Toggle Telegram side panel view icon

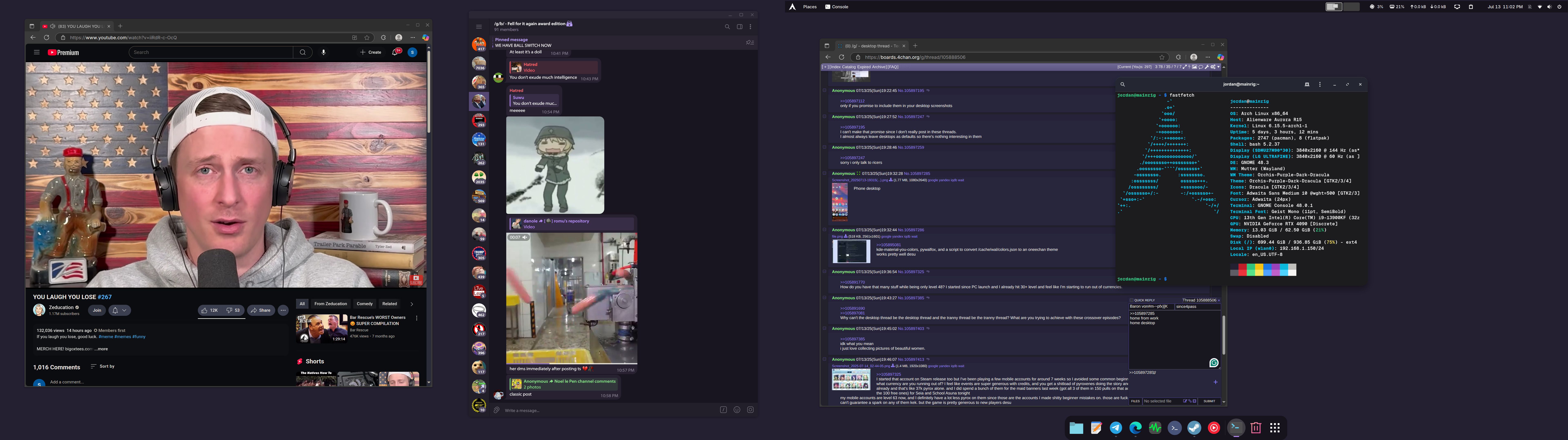(739, 27)
